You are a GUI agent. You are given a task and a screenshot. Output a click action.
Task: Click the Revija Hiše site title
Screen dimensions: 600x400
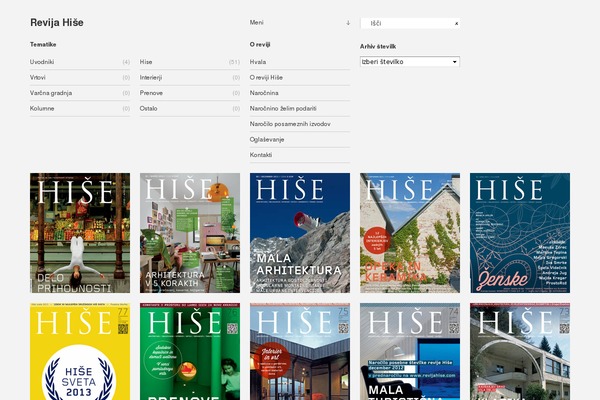(x=57, y=23)
